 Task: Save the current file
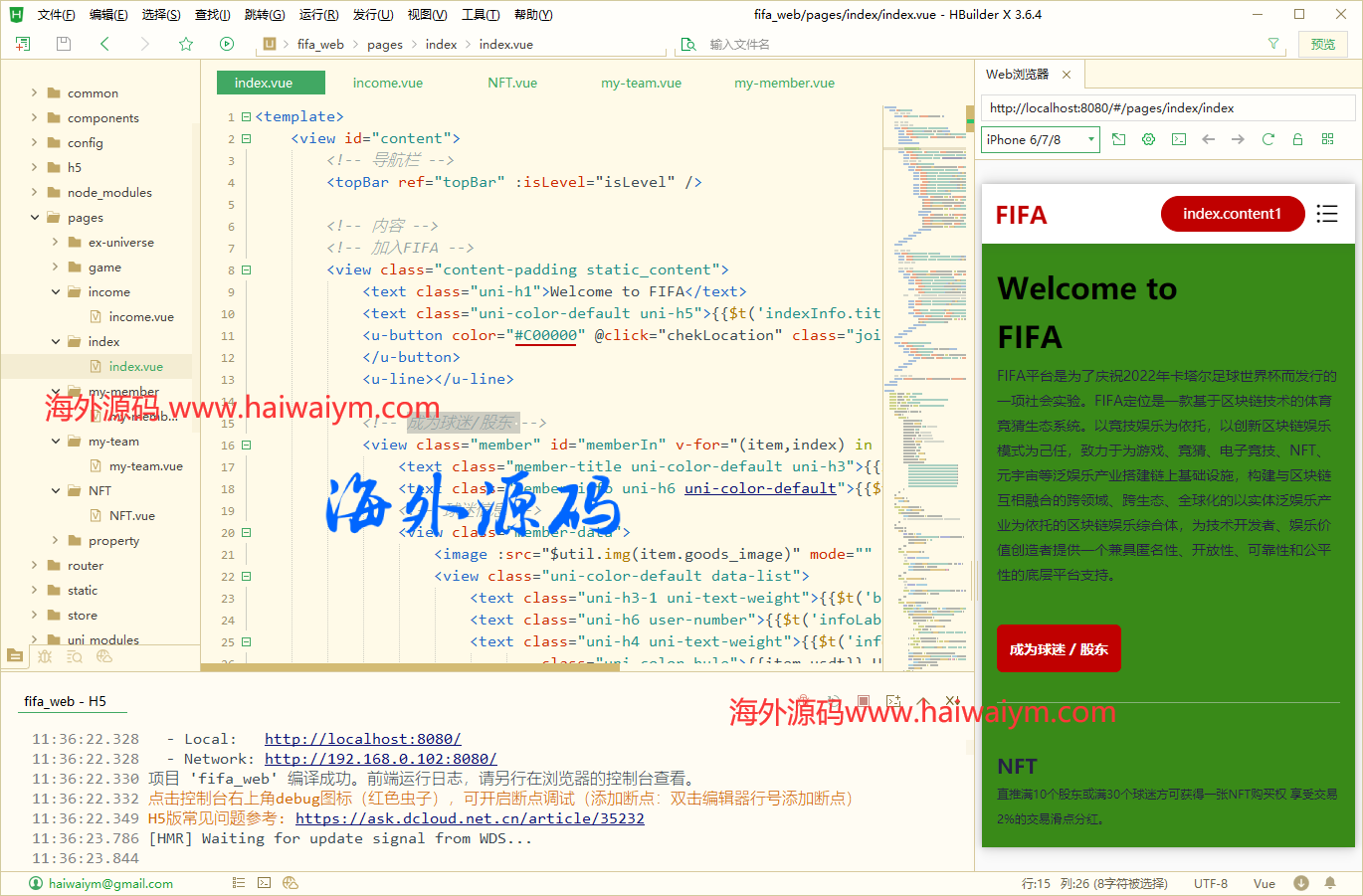pos(62,44)
